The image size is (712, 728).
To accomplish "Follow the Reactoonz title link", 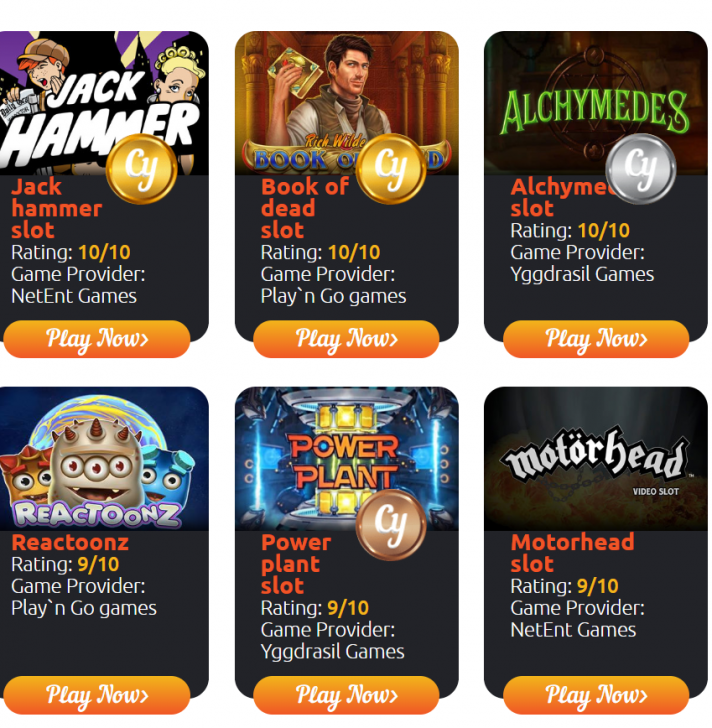I will click(x=70, y=542).
